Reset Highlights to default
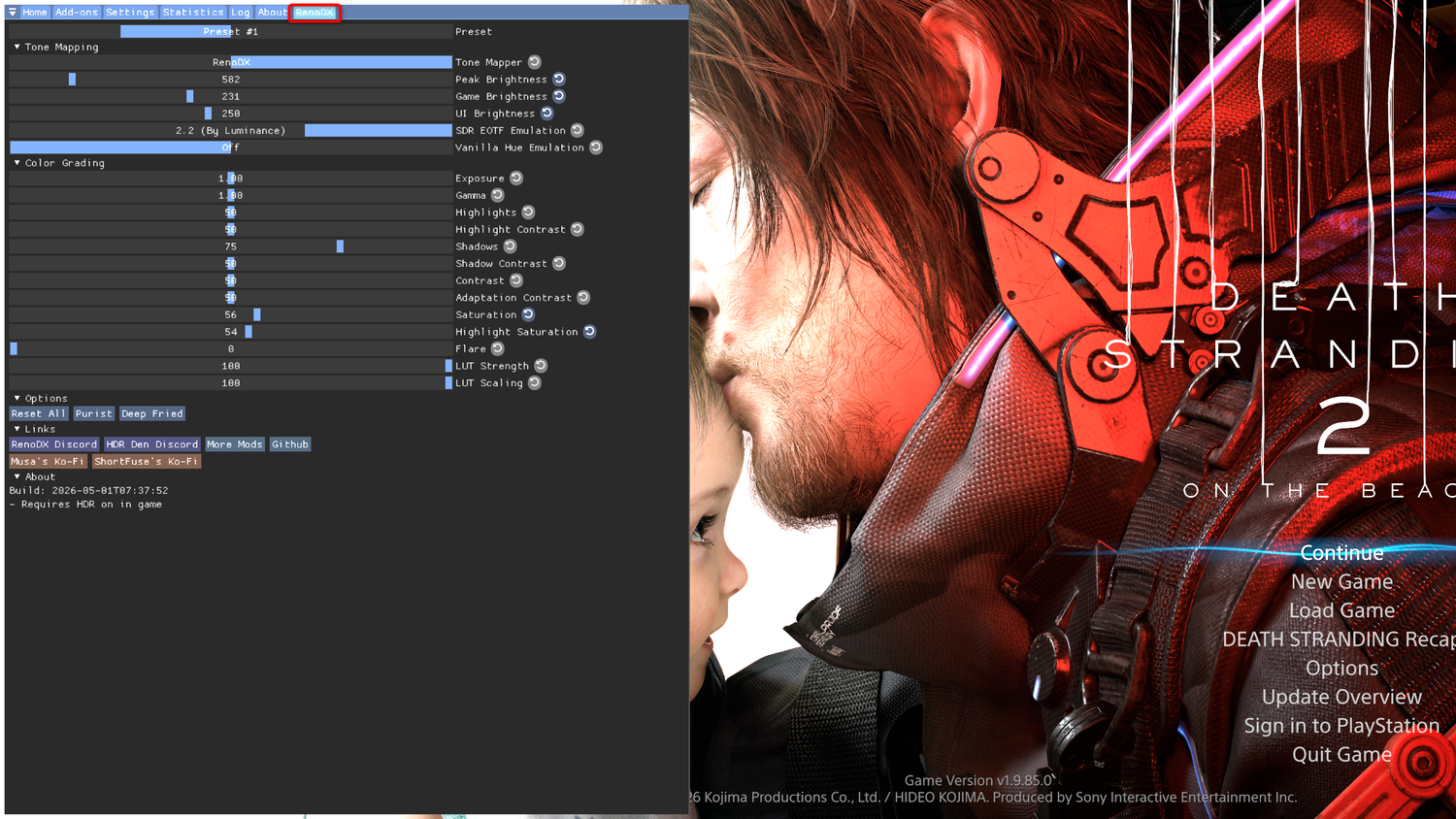Screen dimensions: 1456x819 [x=529, y=213]
